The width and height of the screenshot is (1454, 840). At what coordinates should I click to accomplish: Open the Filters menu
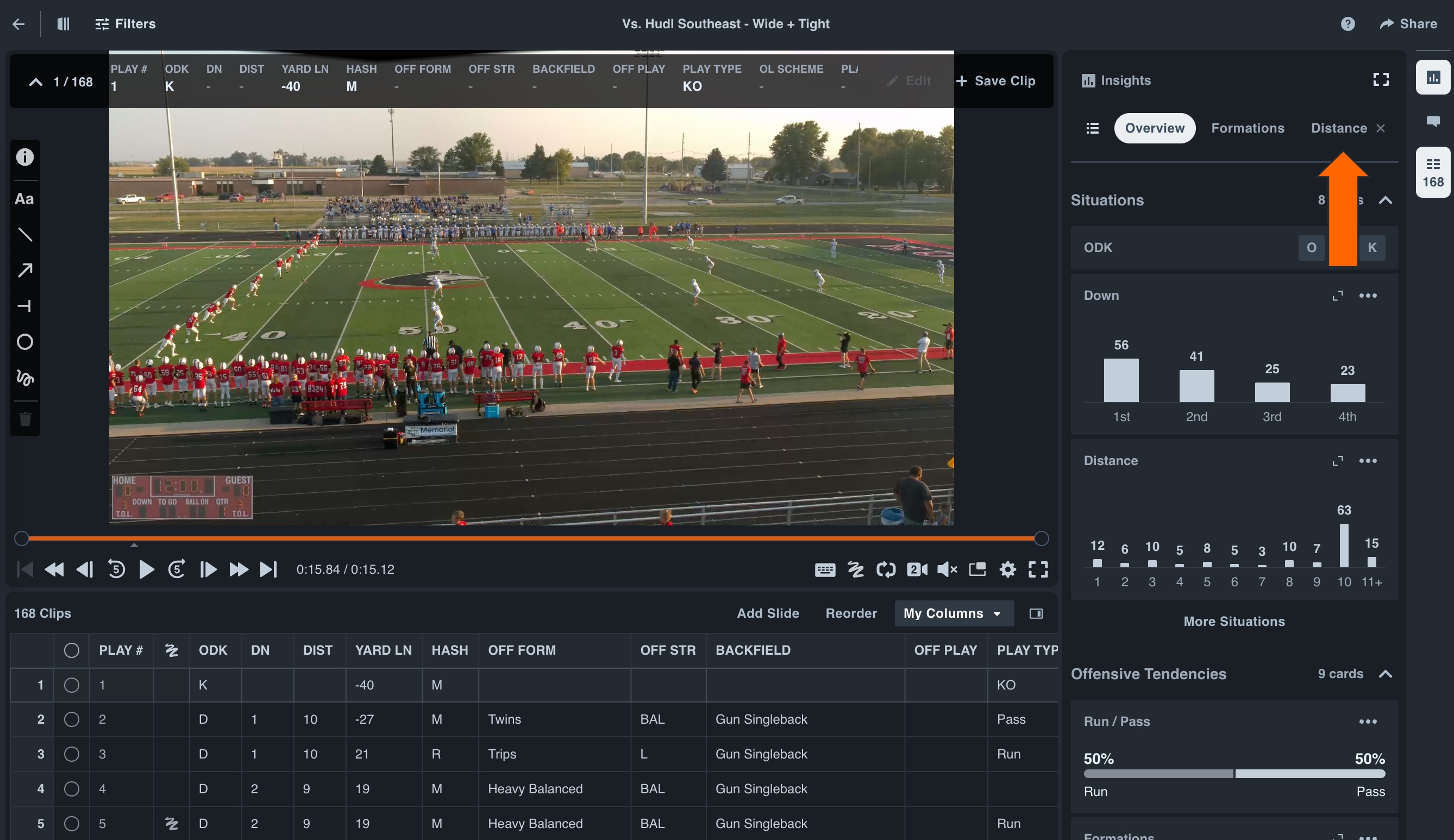pyautogui.click(x=124, y=24)
